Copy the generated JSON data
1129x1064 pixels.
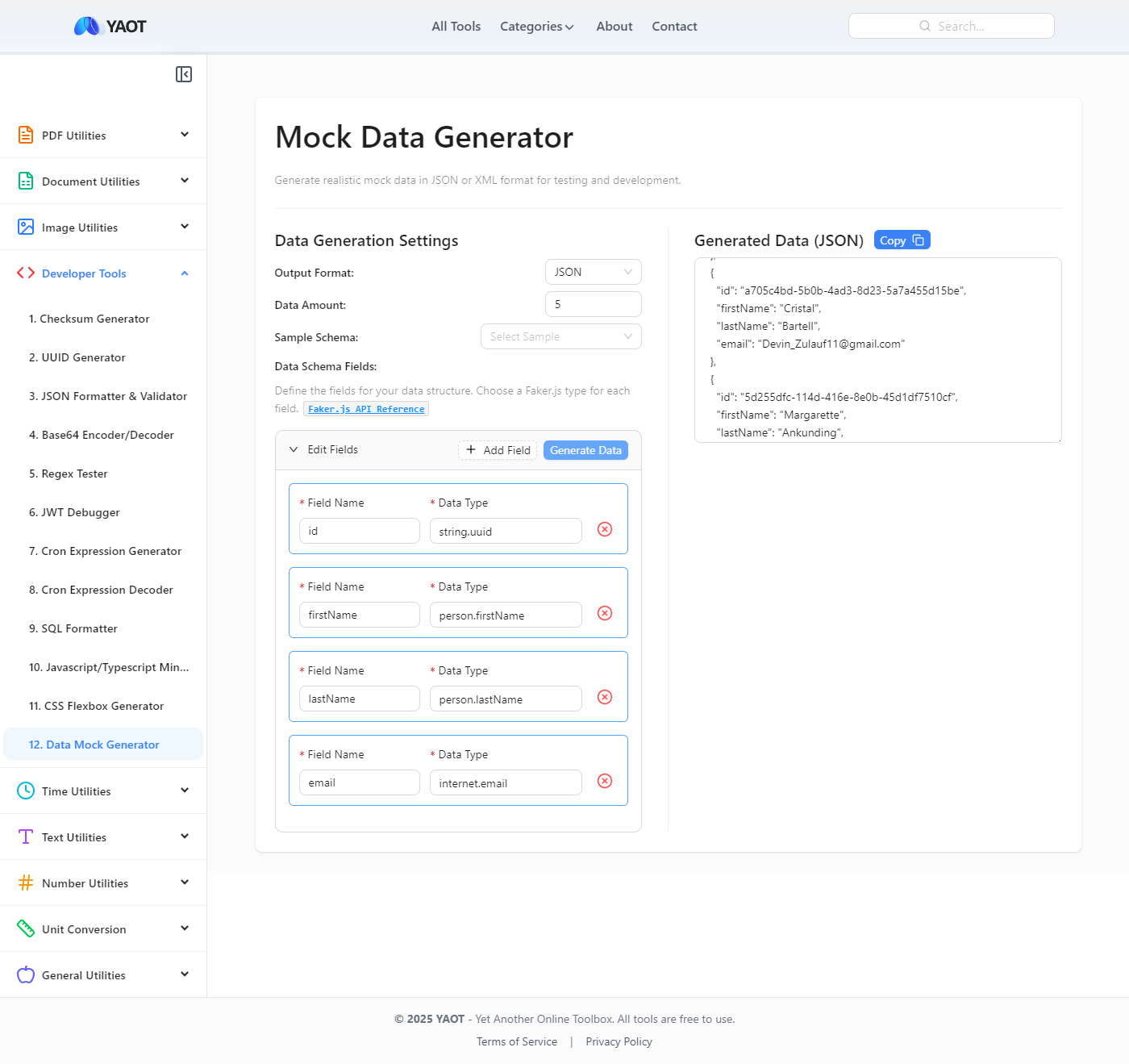coord(902,240)
